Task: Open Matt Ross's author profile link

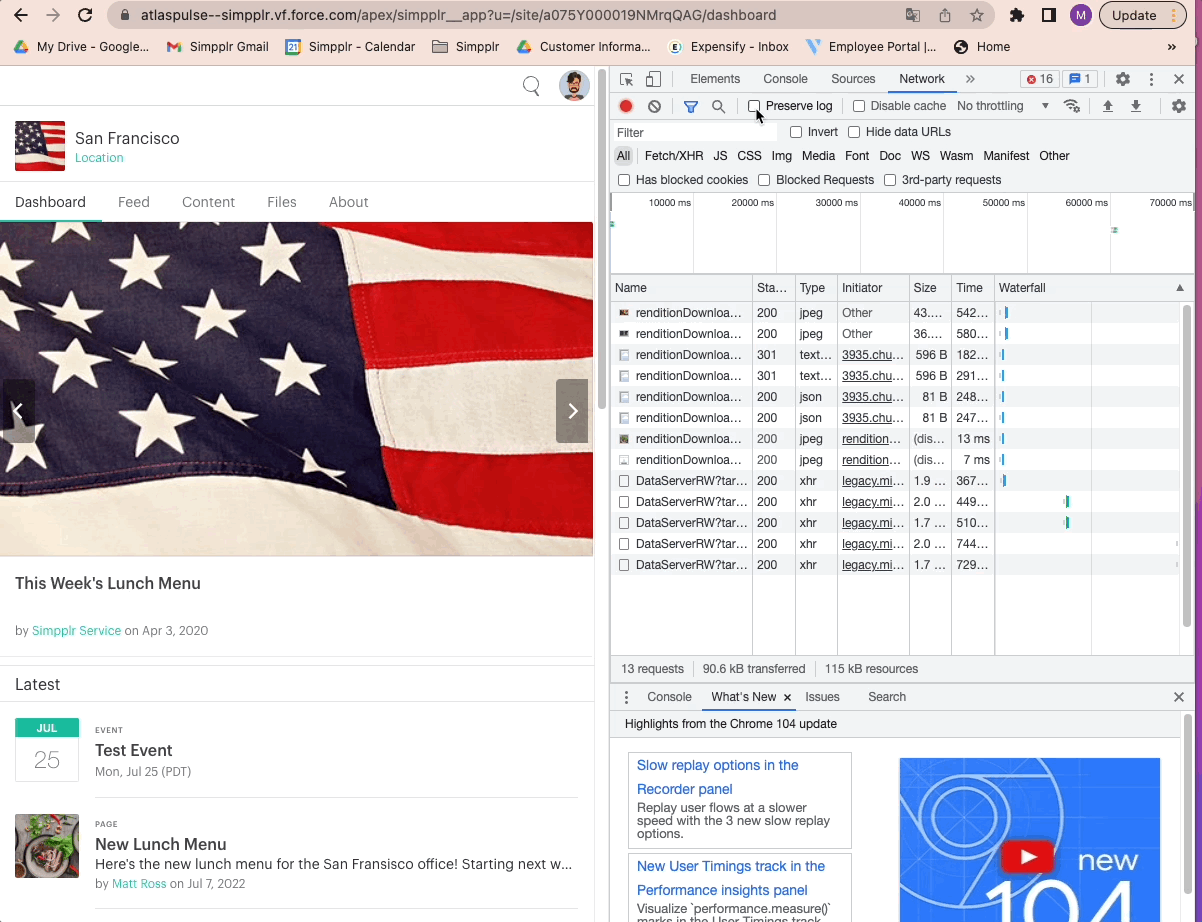Action: 139,883
